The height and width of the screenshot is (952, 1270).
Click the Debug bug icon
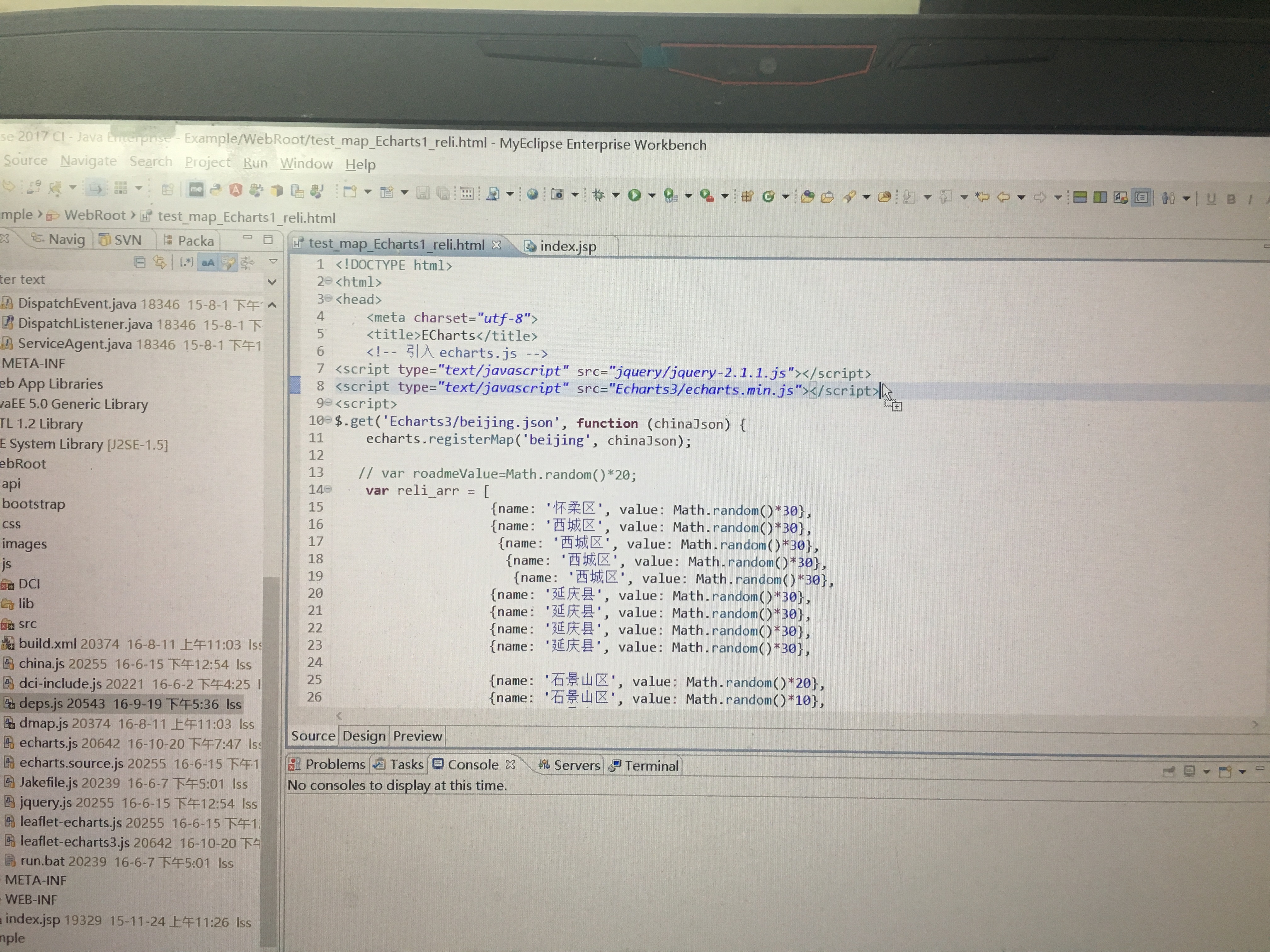[x=598, y=196]
